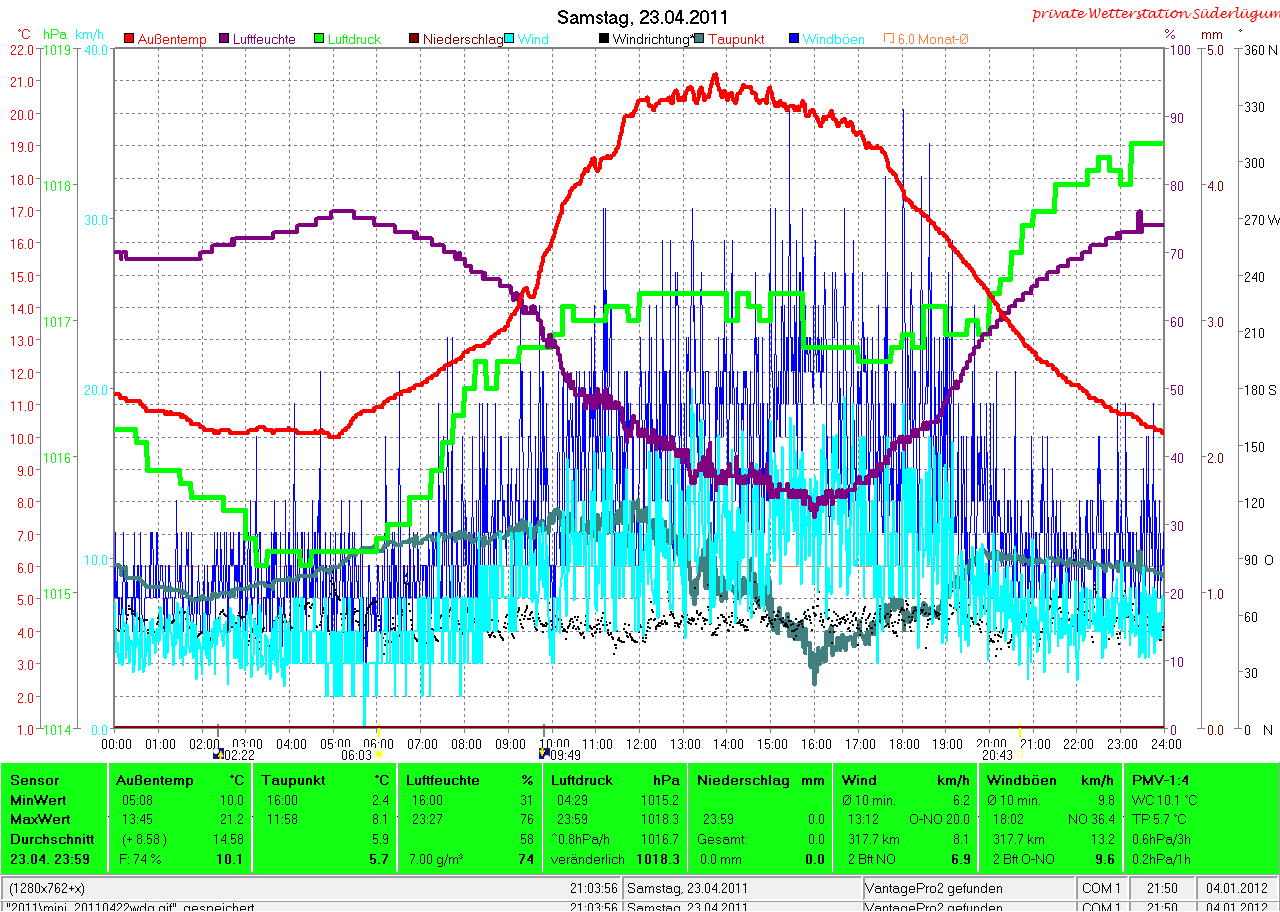Image resolution: width=1280 pixels, height=912 pixels.
Task: Click the purple Luftfeuchte legend square
Action: coord(223,39)
